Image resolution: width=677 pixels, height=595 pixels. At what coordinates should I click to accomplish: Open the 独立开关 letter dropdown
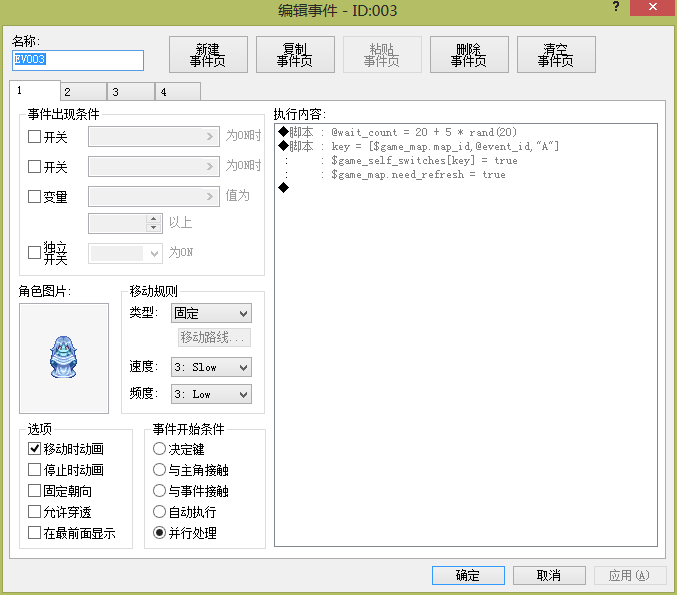[x=125, y=253]
